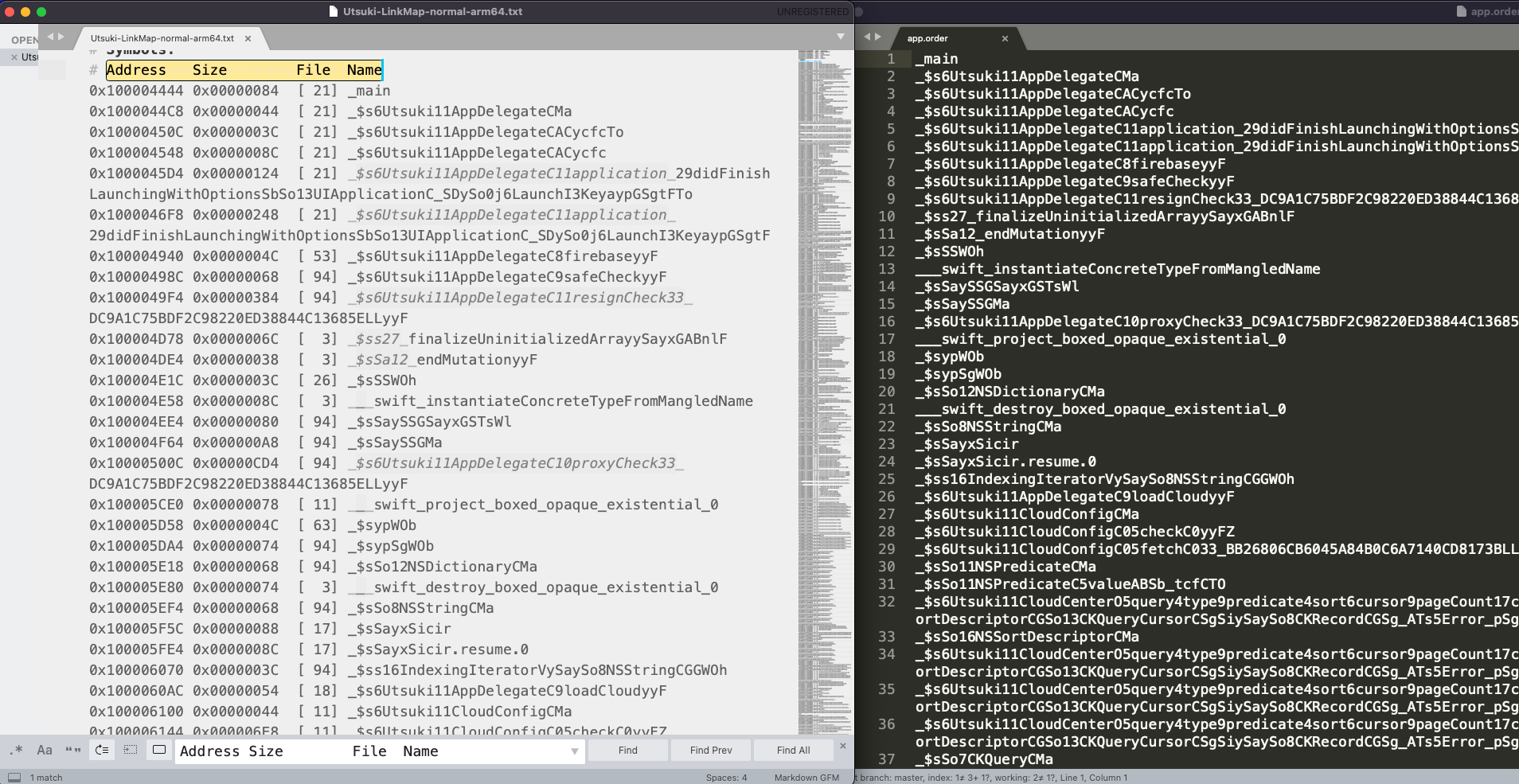Toggle whole-word matching (quotes icon) in the find bar
Image resolution: width=1519 pixels, height=784 pixels.
click(x=73, y=750)
